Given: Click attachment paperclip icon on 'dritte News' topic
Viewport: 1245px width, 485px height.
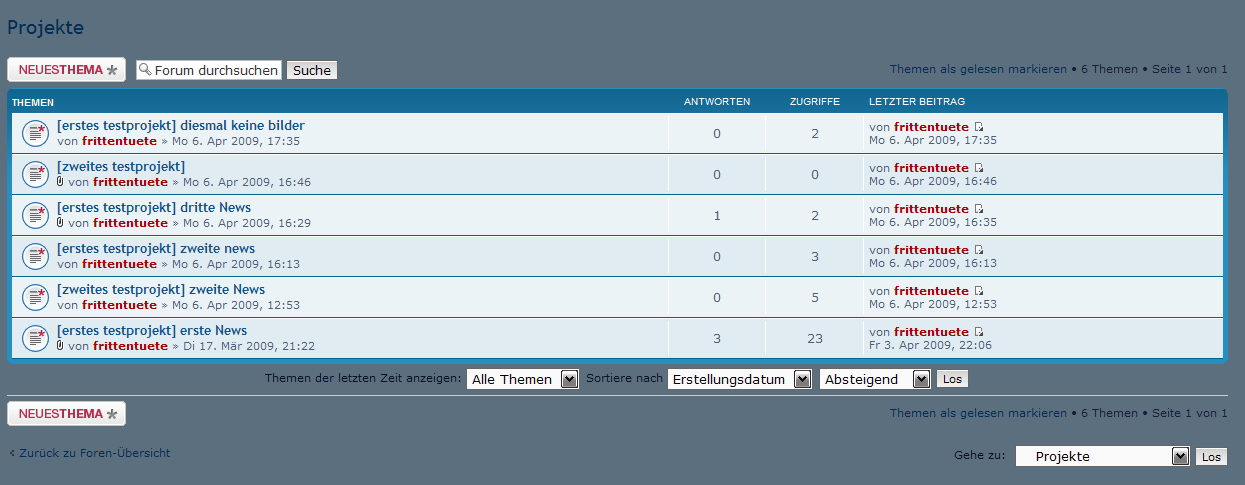Looking at the screenshot, I should (61, 223).
